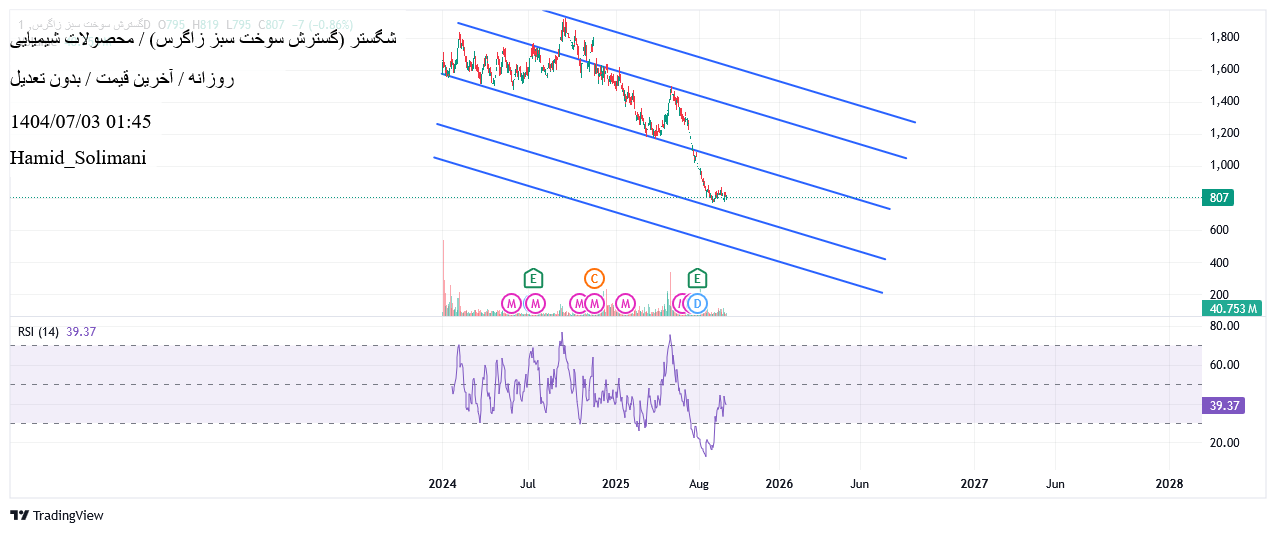Click the orange C event marker

594,279
